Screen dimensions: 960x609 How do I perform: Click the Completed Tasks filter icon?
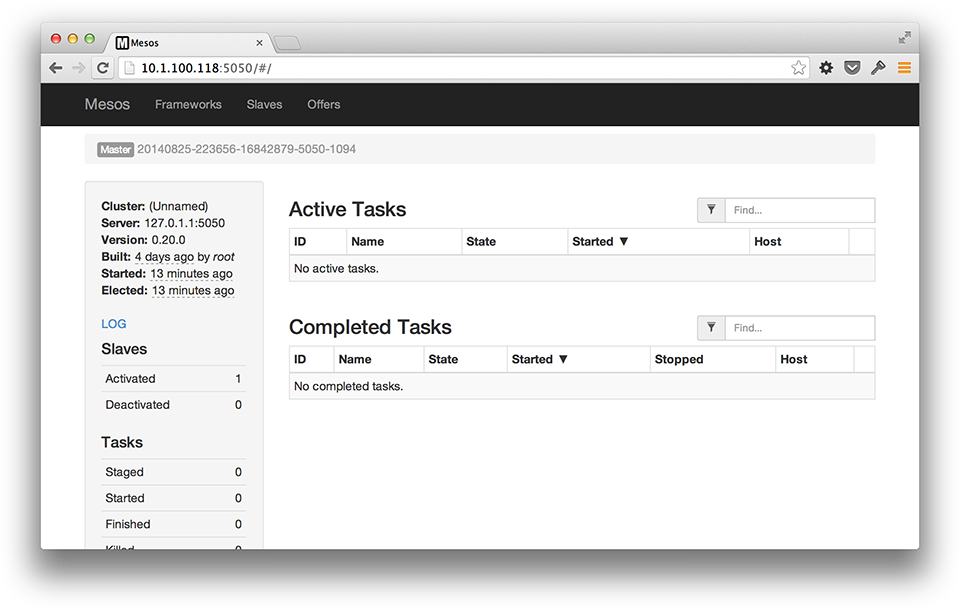click(711, 328)
